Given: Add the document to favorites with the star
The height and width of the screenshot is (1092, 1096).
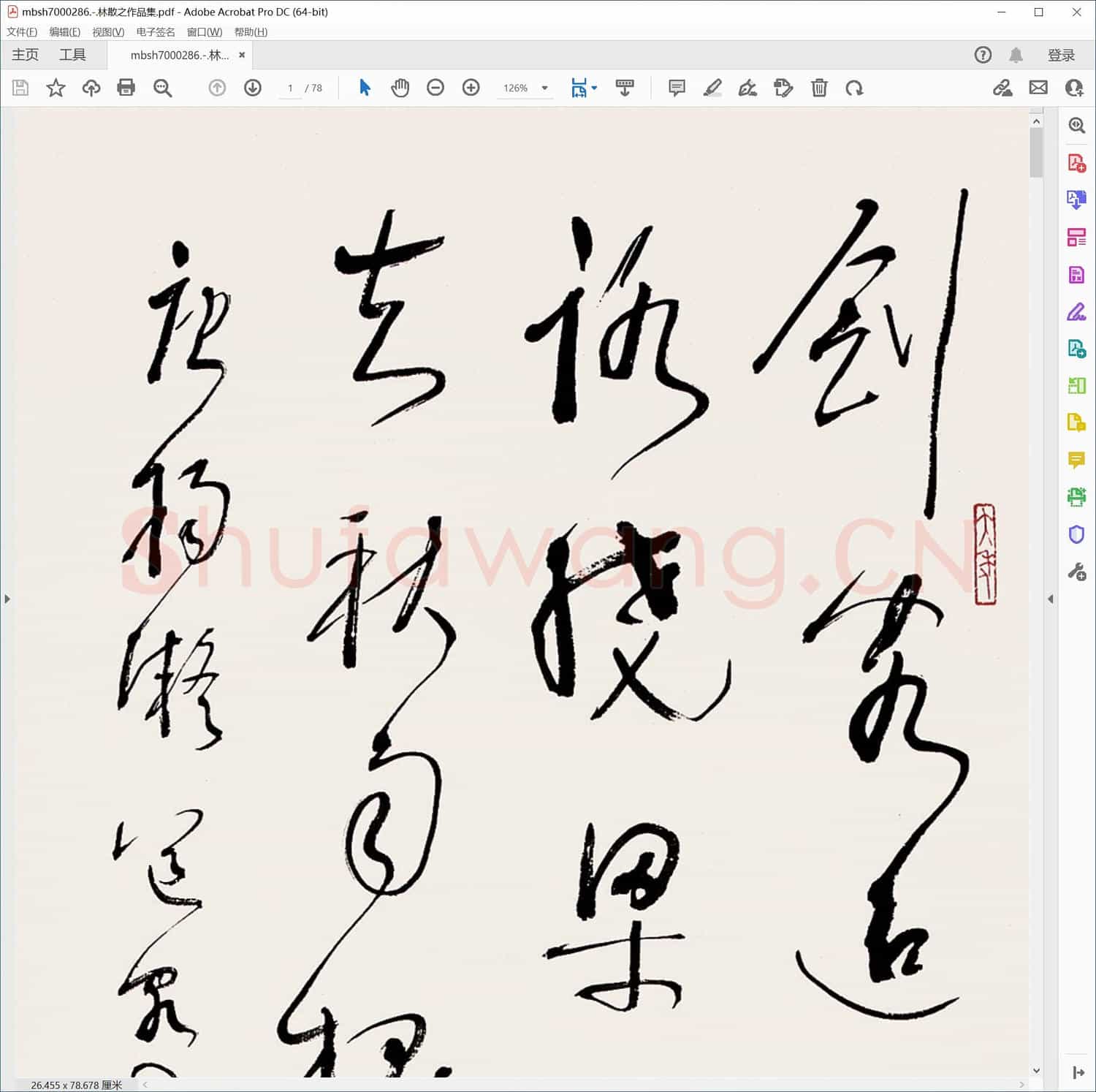Looking at the screenshot, I should [56, 88].
